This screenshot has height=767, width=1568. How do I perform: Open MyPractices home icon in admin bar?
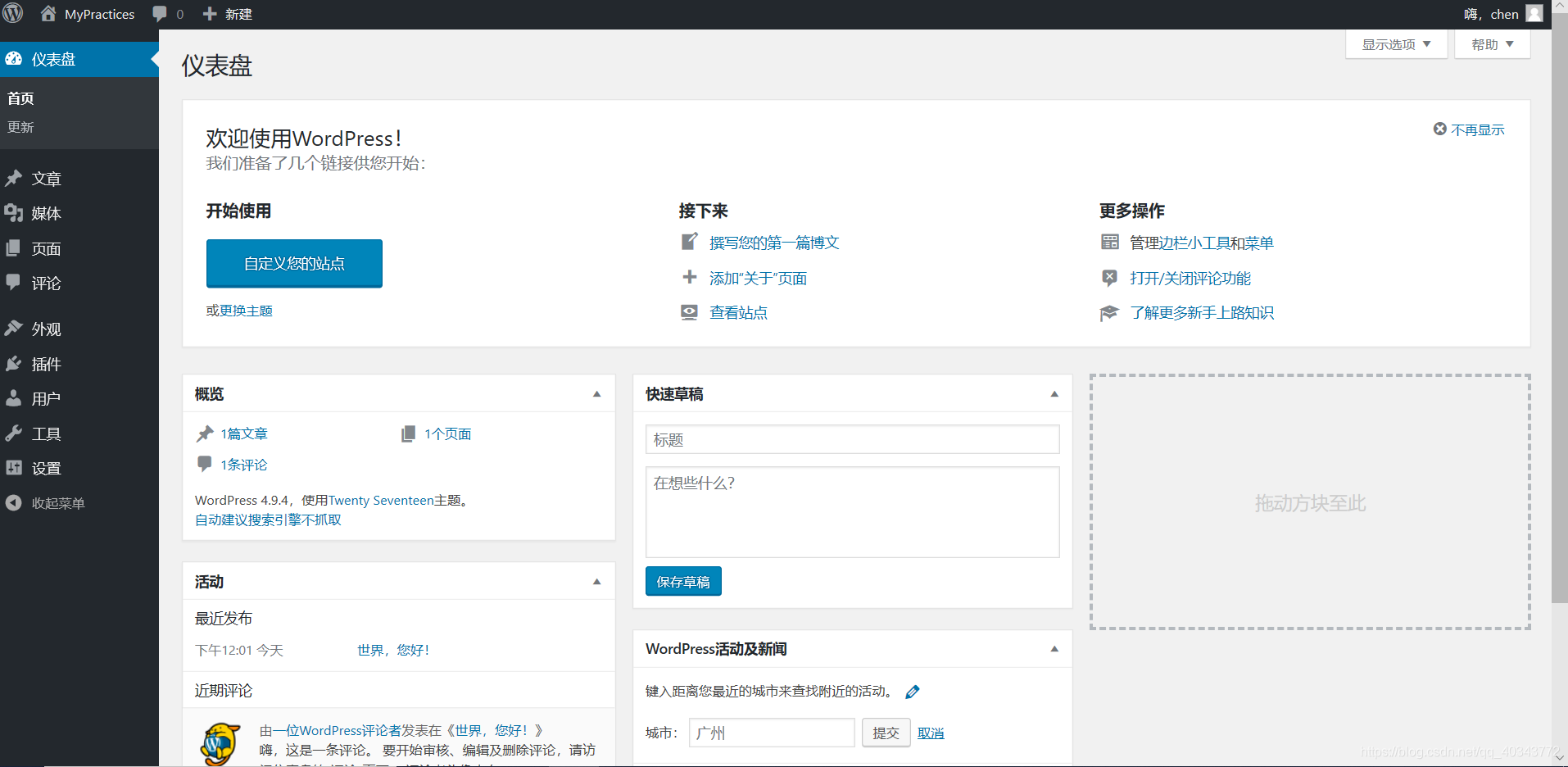coord(48,14)
